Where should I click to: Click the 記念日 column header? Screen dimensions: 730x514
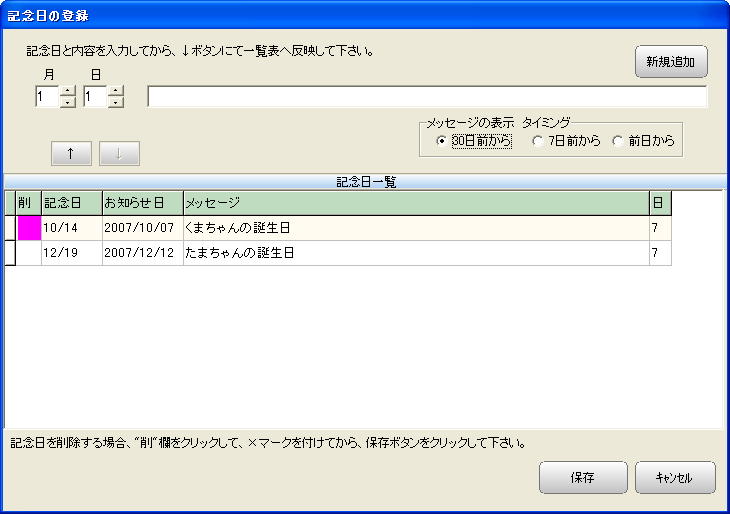click(x=71, y=203)
